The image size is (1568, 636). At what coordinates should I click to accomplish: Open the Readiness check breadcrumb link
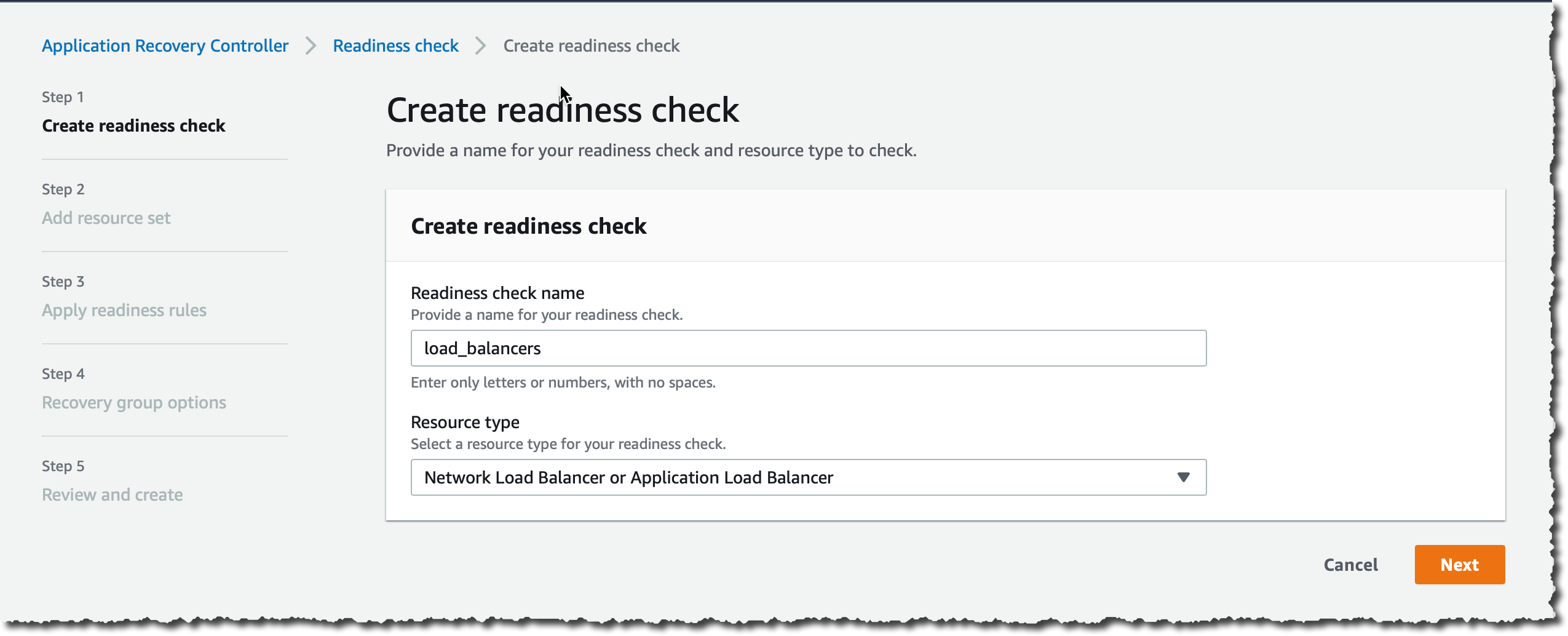[395, 45]
